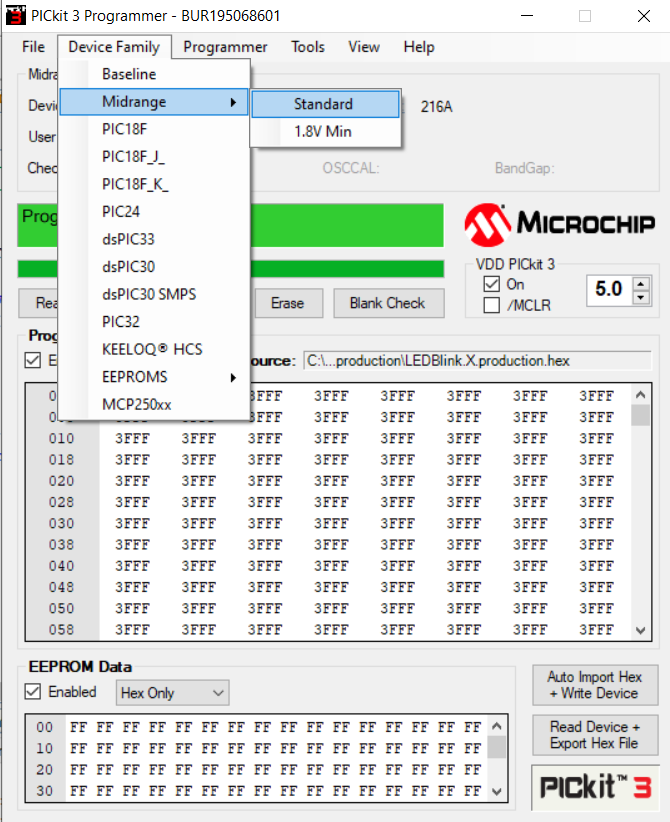This screenshot has width=670, height=822.
Task: Close the PICkit 3 Programmer window
Action: (x=644, y=16)
